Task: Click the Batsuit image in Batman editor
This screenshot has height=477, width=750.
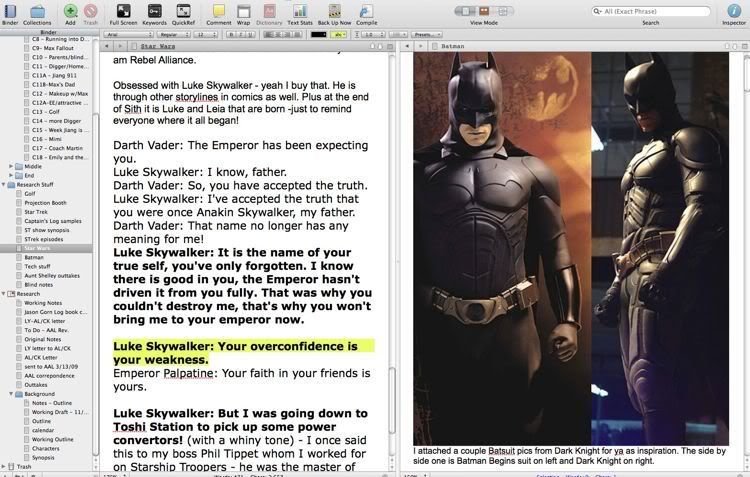Action: (x=571, y=249)
